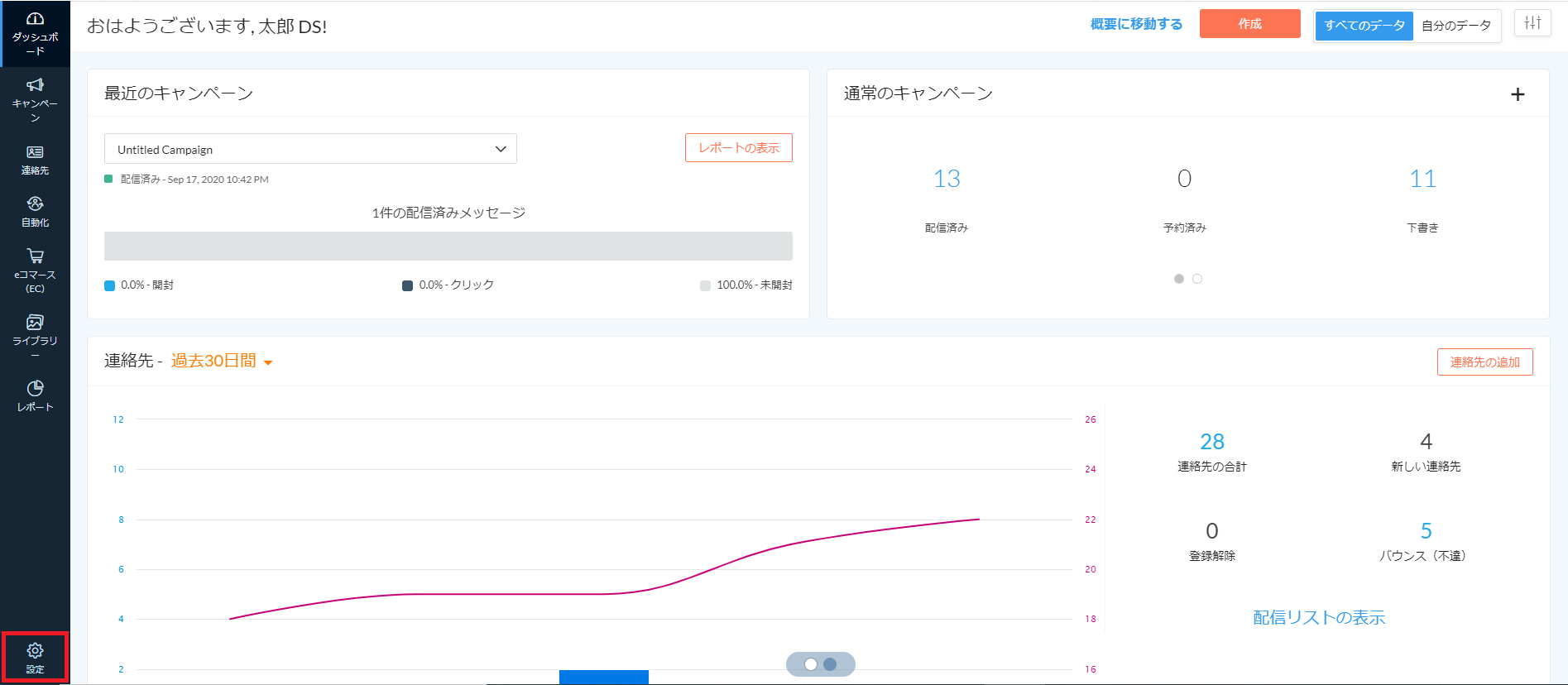Image resolution: width=1568 pixels, height=685 pixels.
Task: Open eコマース shopping cart sidebar icon
Action: pyautogui.click(x=35, y=271)
